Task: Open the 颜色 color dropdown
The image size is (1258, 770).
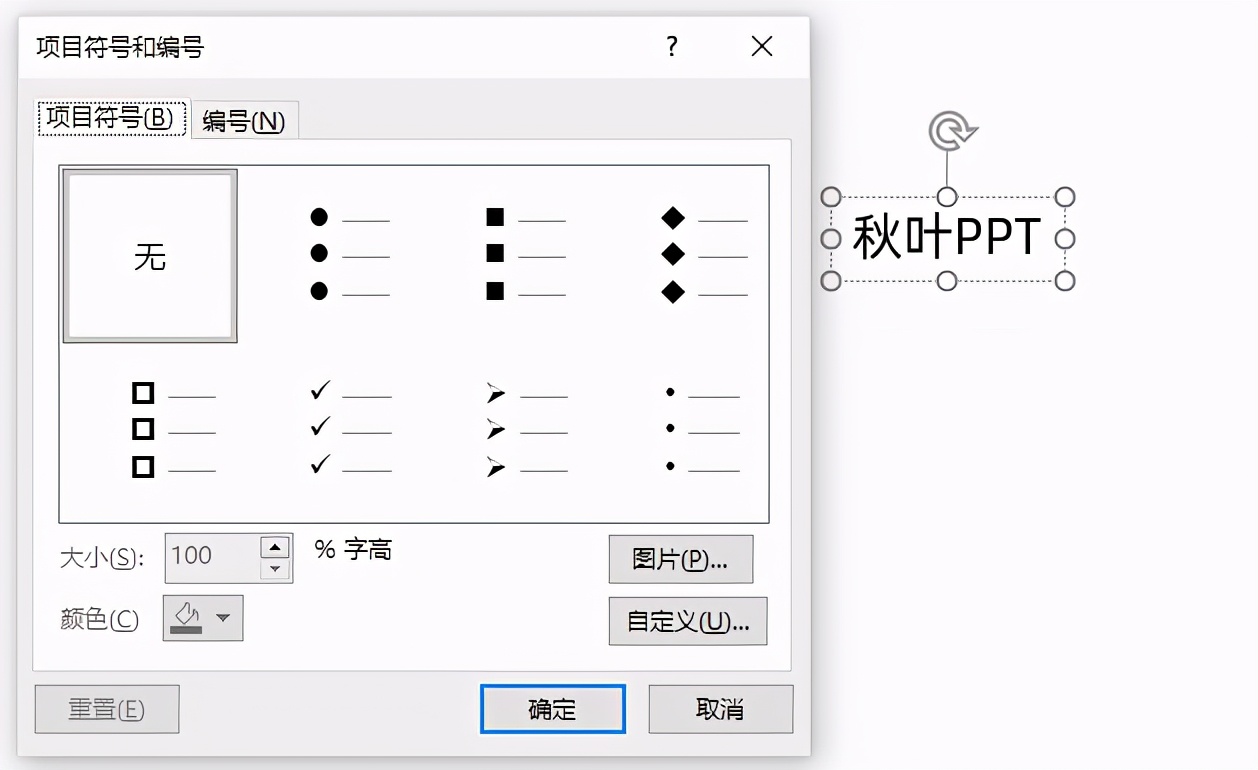Action: [x=225, y=618]
